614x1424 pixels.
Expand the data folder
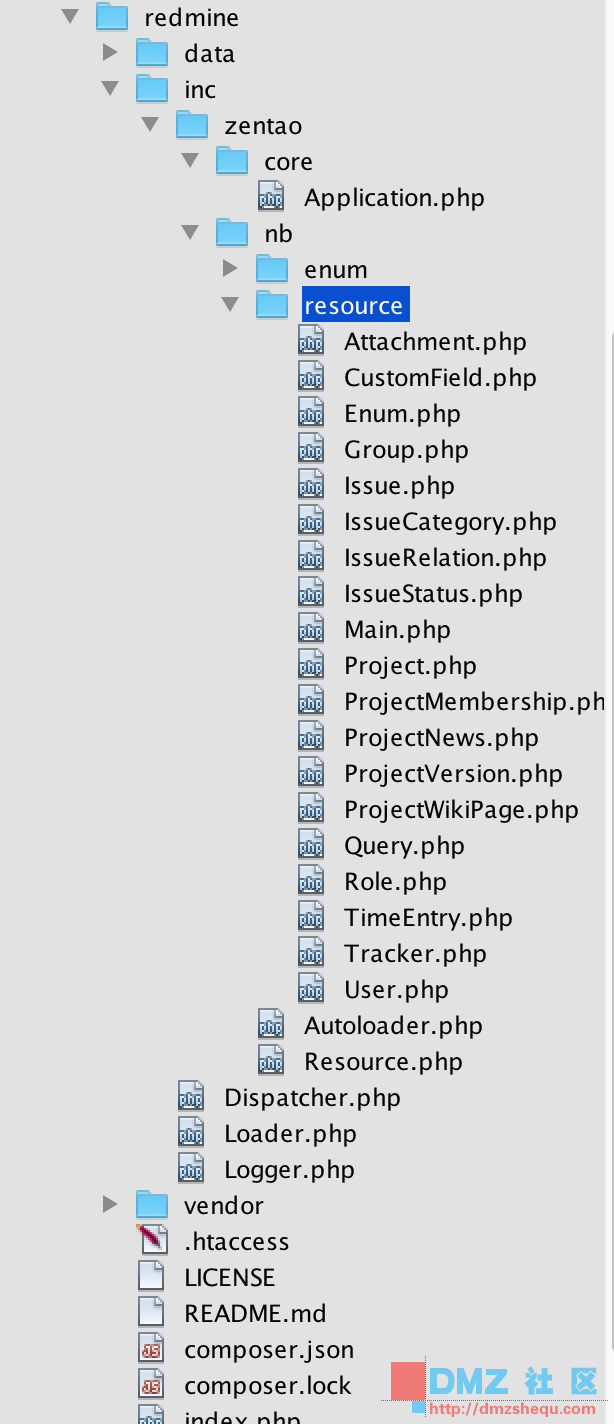[x=110, y=53]
